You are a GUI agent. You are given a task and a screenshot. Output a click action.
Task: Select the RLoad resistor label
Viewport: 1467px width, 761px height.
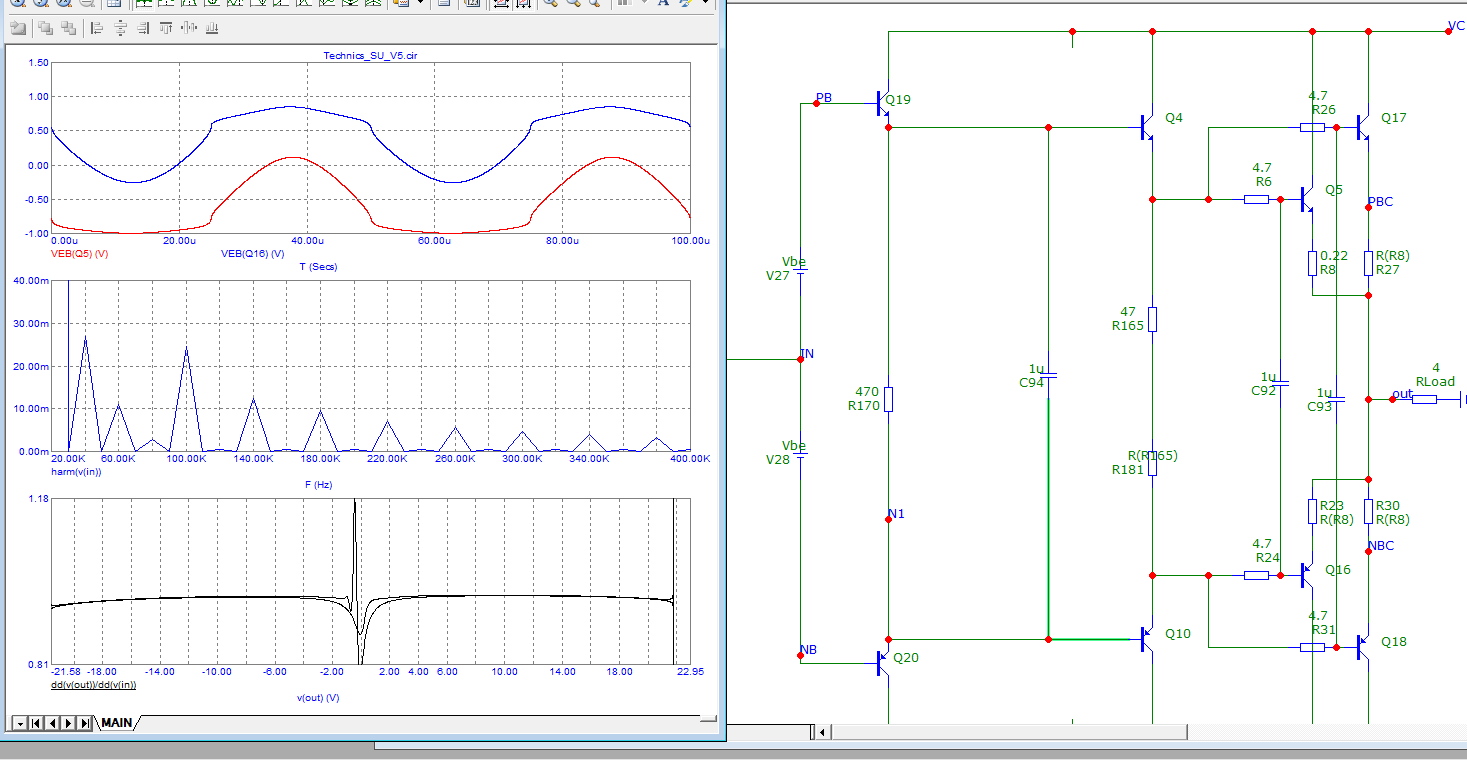pos(1436,382)
